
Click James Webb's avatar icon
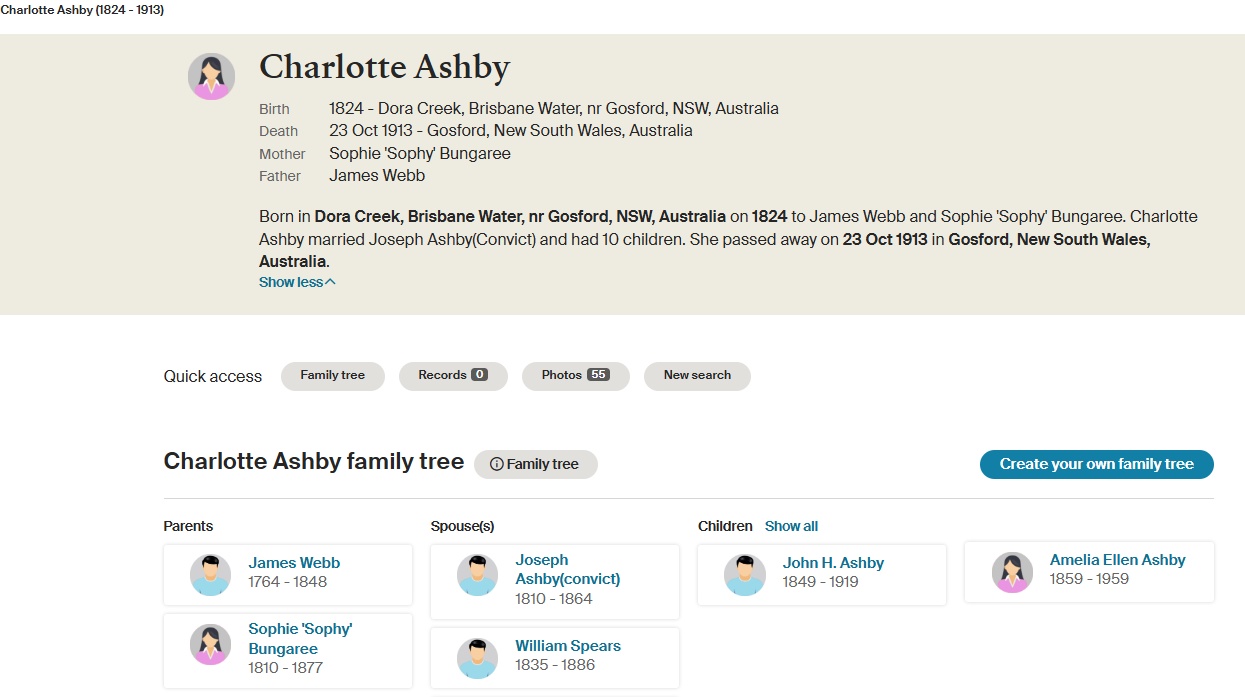tap(210, 575)
